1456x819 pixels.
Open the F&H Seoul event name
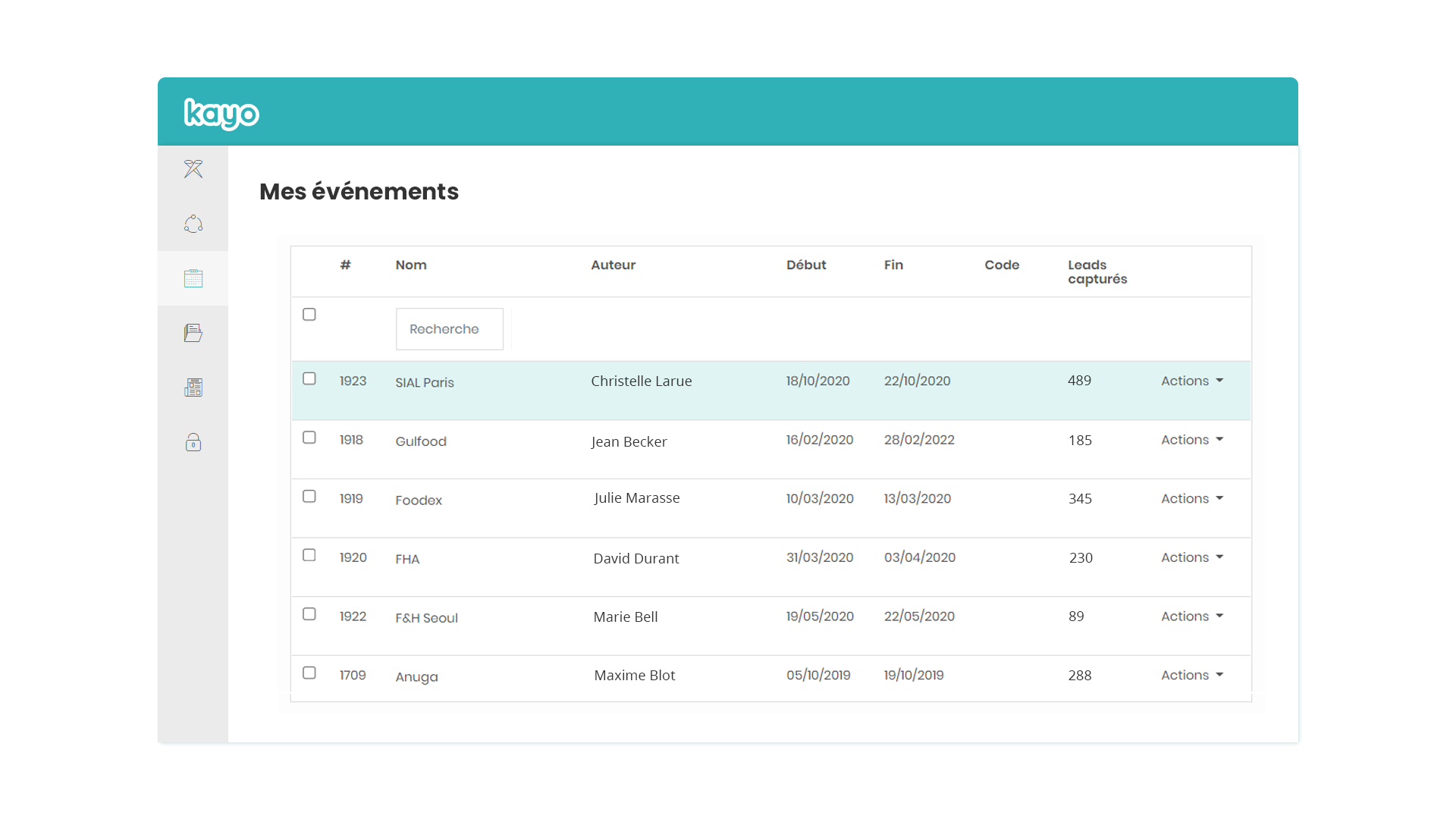point(426,618)
